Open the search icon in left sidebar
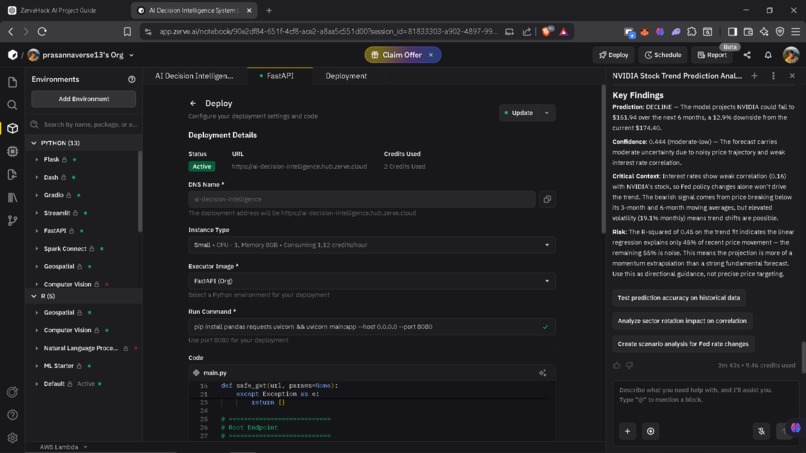The image size is (806, 453). point(12,105)
